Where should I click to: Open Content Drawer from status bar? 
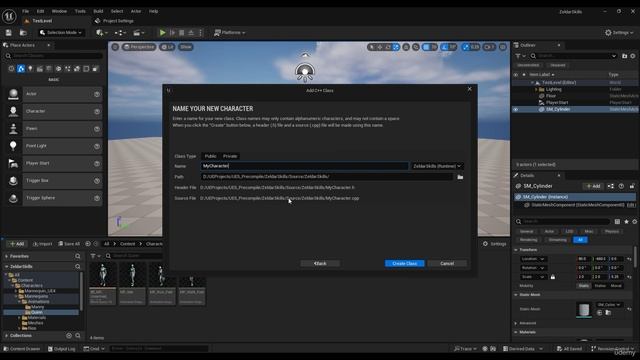click(x=22, y=349)
